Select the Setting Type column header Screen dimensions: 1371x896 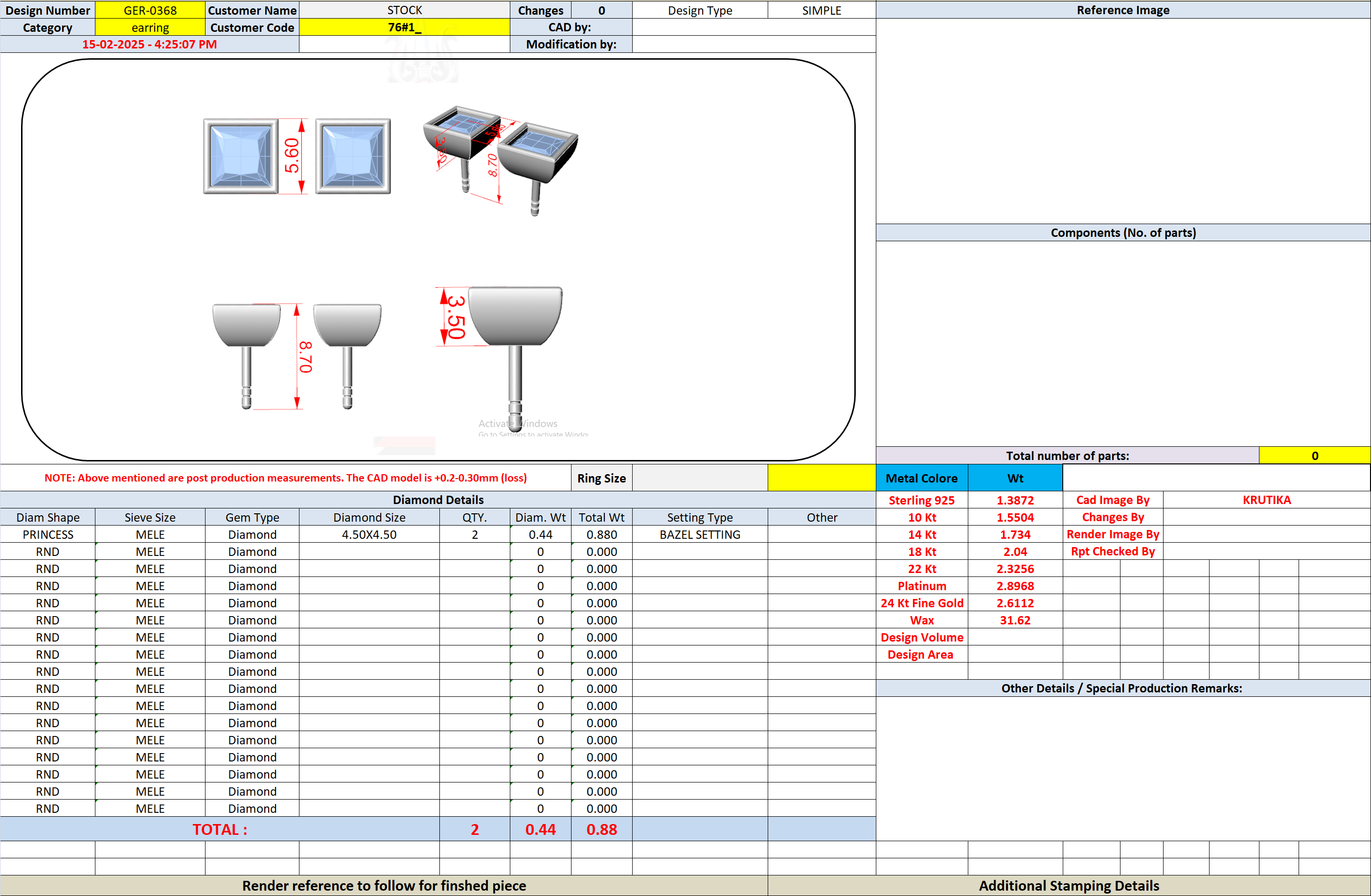700,517
